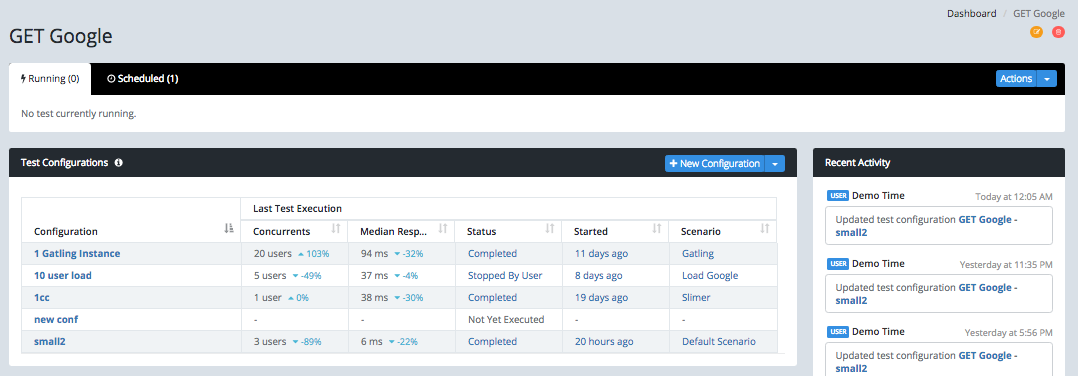1078x376 pixels.
Task: Click the 11 days ago started link
Action: coord(601,254)
